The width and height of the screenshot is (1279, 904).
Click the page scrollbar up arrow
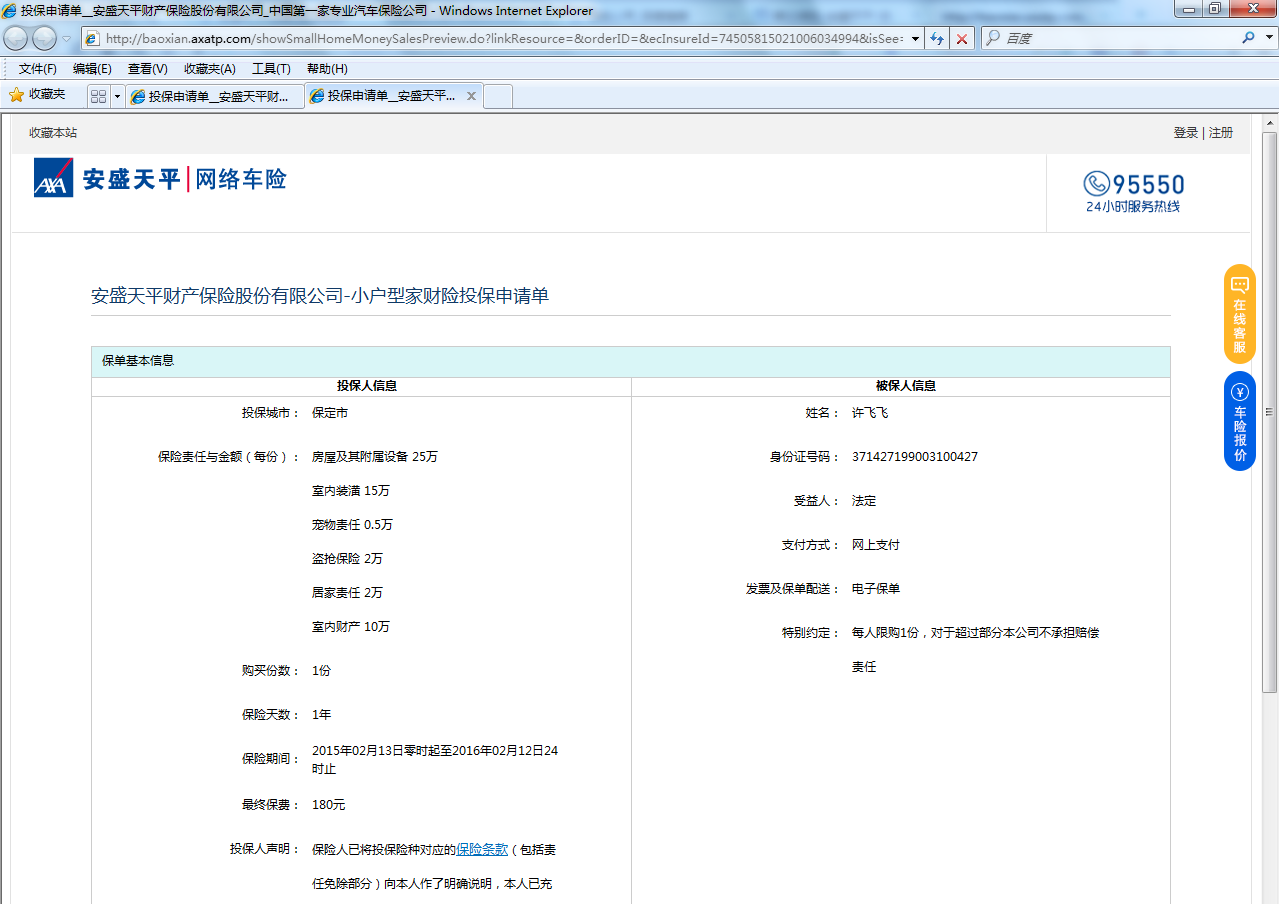click(1269, 124)
